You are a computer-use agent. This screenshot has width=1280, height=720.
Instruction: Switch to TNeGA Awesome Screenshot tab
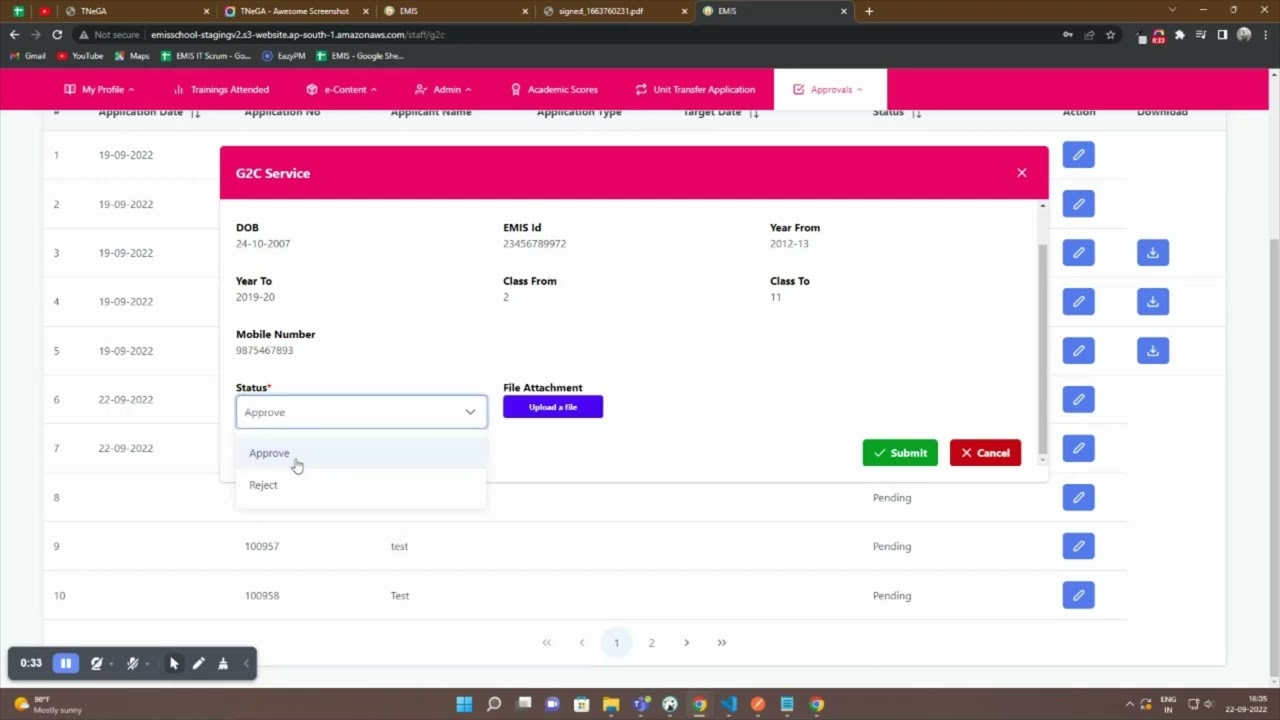[x=294, y=11]
